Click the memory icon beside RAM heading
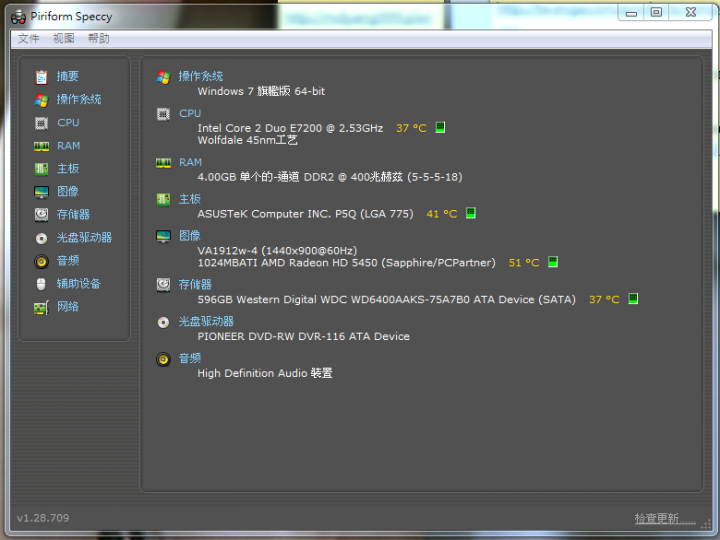 pyautogui.click(x=163, y=163)
